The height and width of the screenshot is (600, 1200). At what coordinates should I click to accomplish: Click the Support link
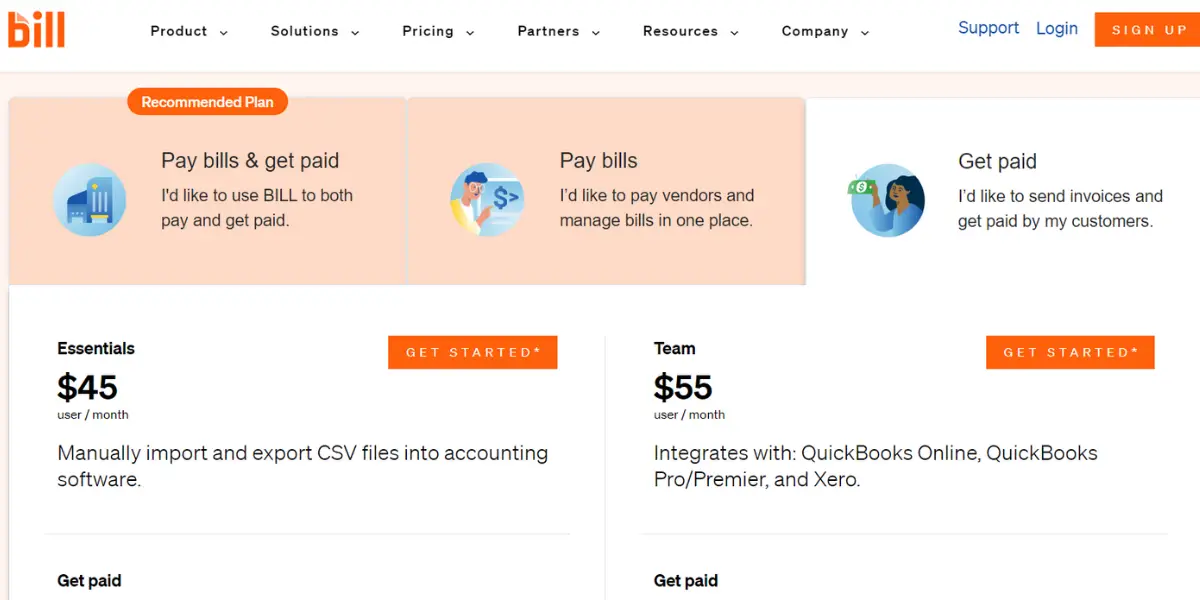pos(988,28)
